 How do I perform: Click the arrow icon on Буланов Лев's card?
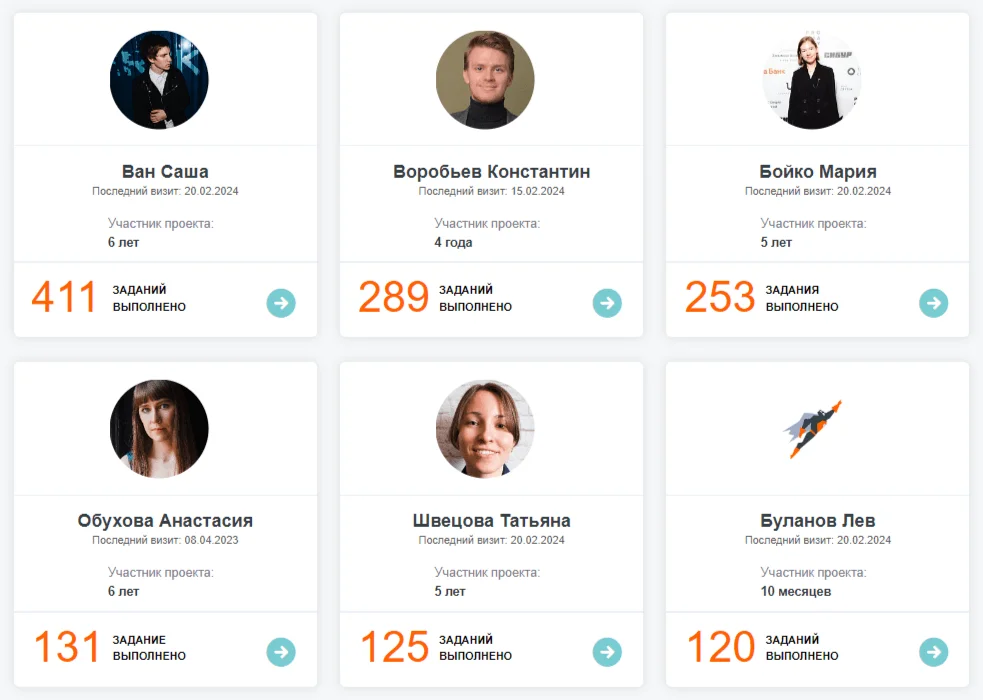click(x=933, y=652)
